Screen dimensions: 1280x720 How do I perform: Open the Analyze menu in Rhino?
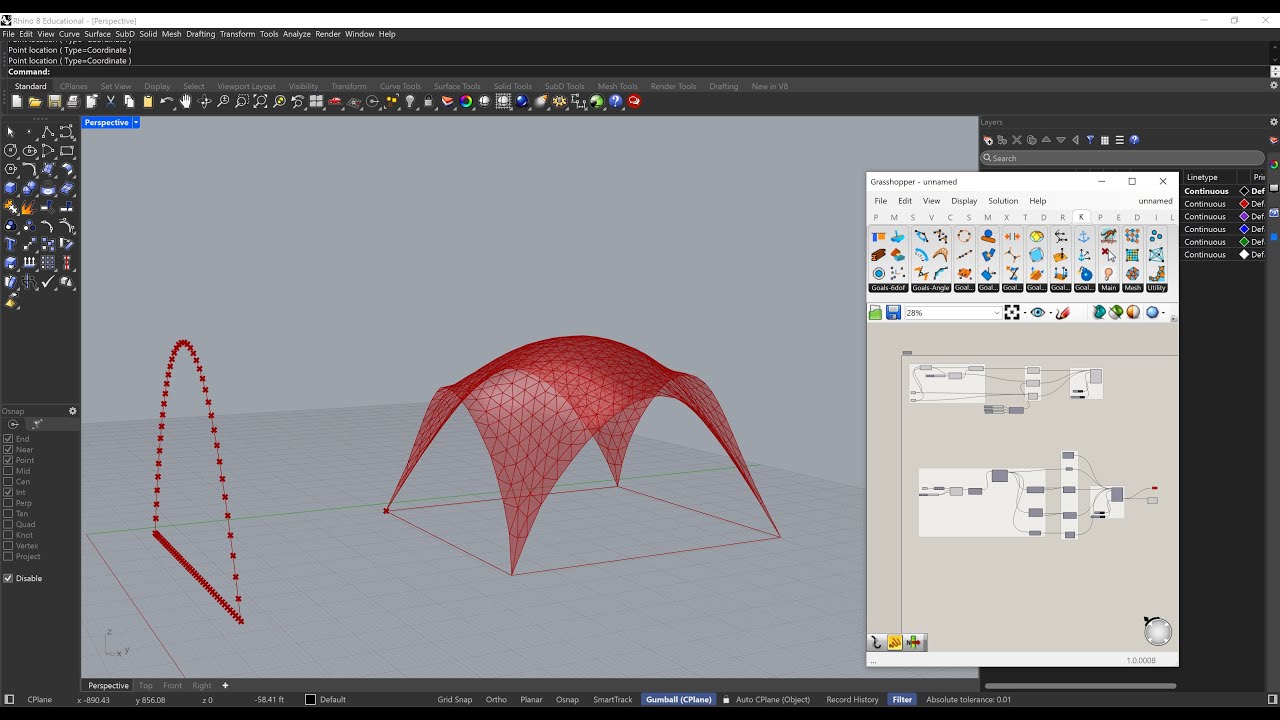297,34
